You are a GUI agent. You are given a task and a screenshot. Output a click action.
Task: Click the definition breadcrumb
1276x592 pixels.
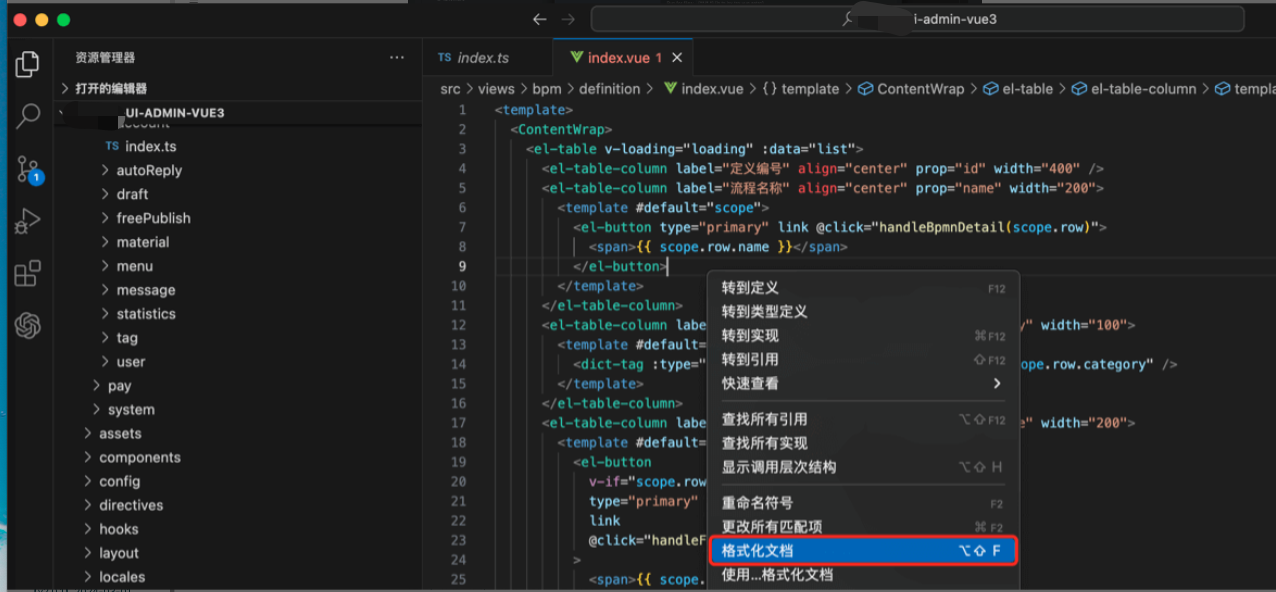point(609,89)
